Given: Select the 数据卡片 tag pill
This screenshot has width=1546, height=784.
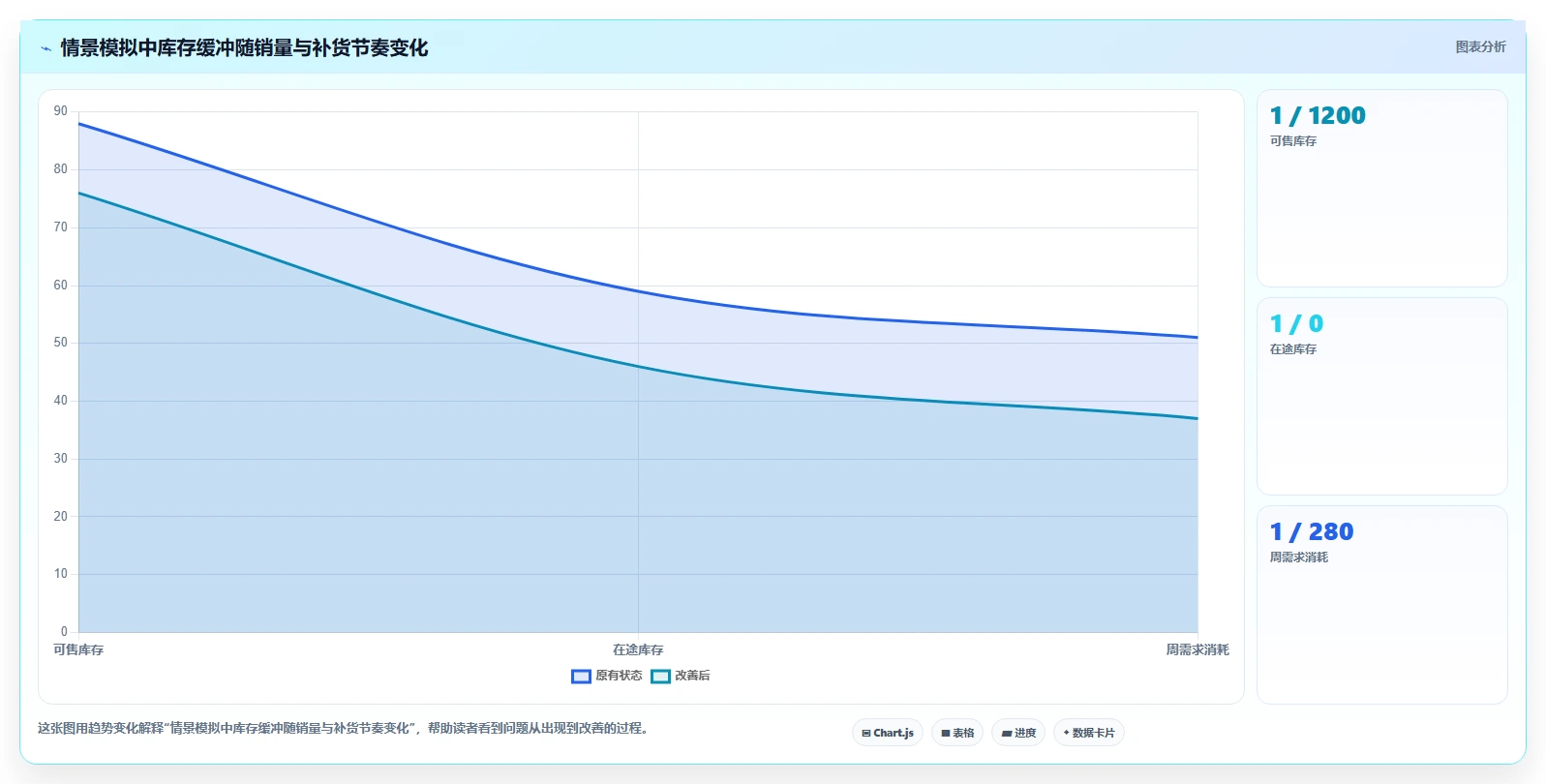Looking at the screenshot, I should pyautogui.click(x=1089, y=733).
